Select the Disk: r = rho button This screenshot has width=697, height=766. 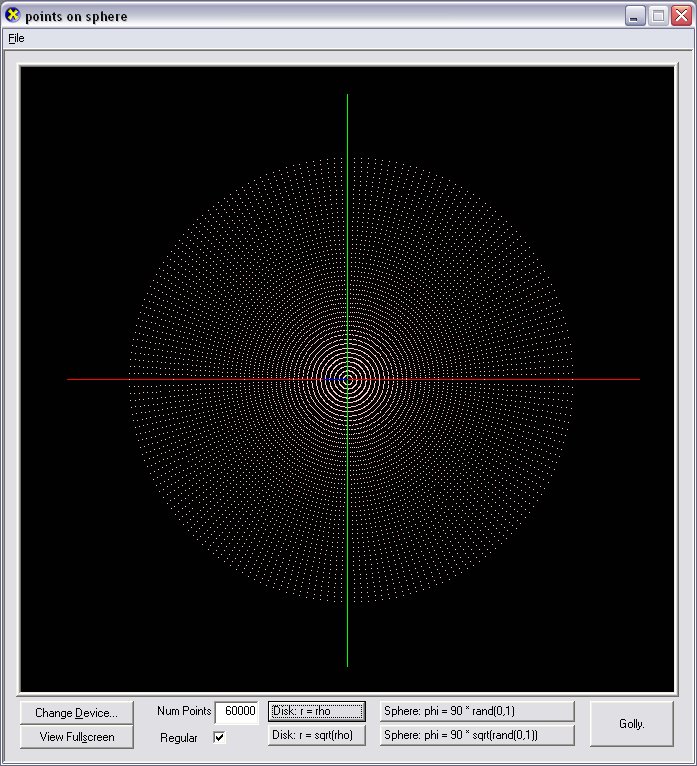316,711
